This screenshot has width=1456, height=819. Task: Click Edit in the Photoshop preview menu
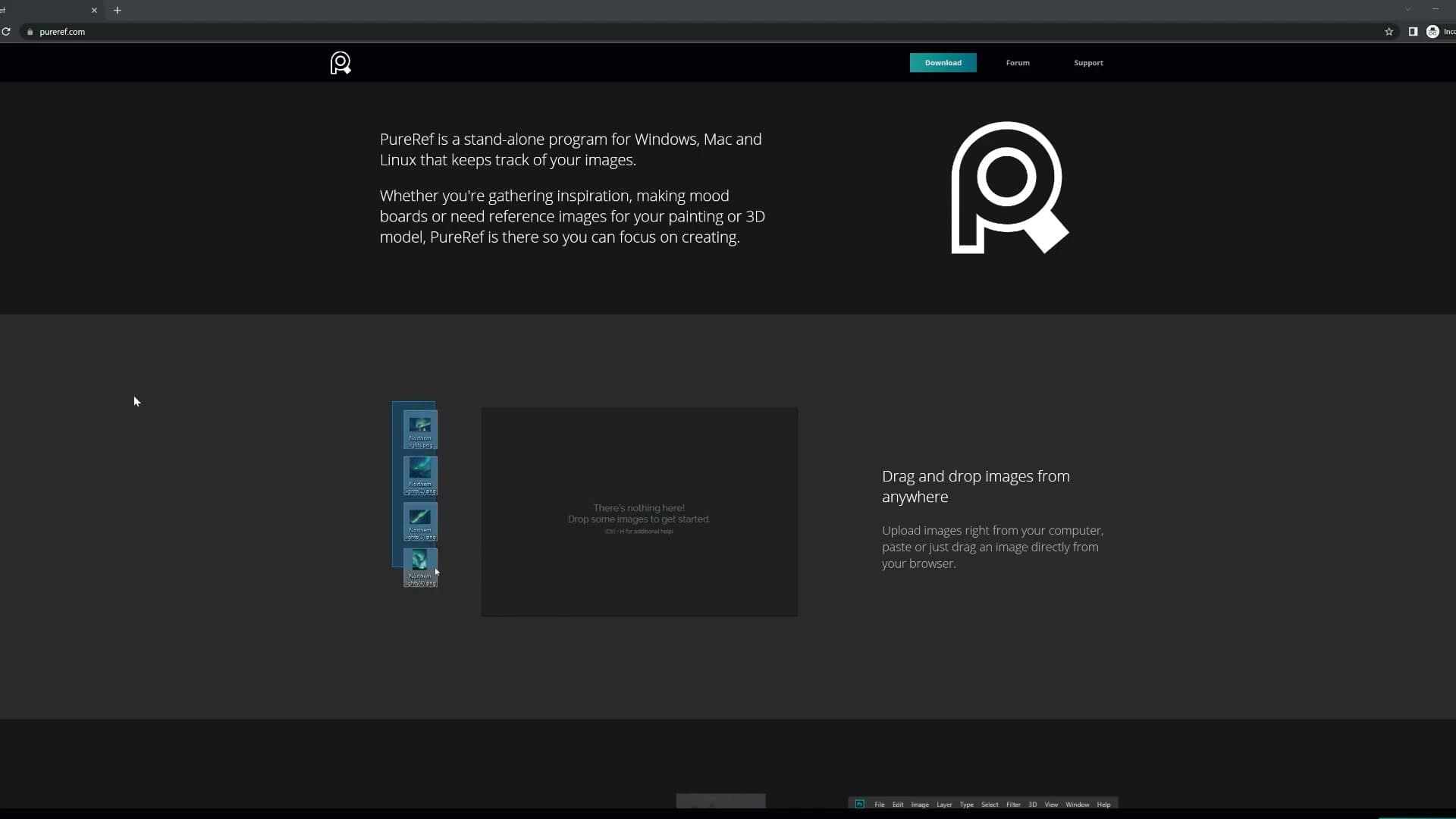point(898,805)
